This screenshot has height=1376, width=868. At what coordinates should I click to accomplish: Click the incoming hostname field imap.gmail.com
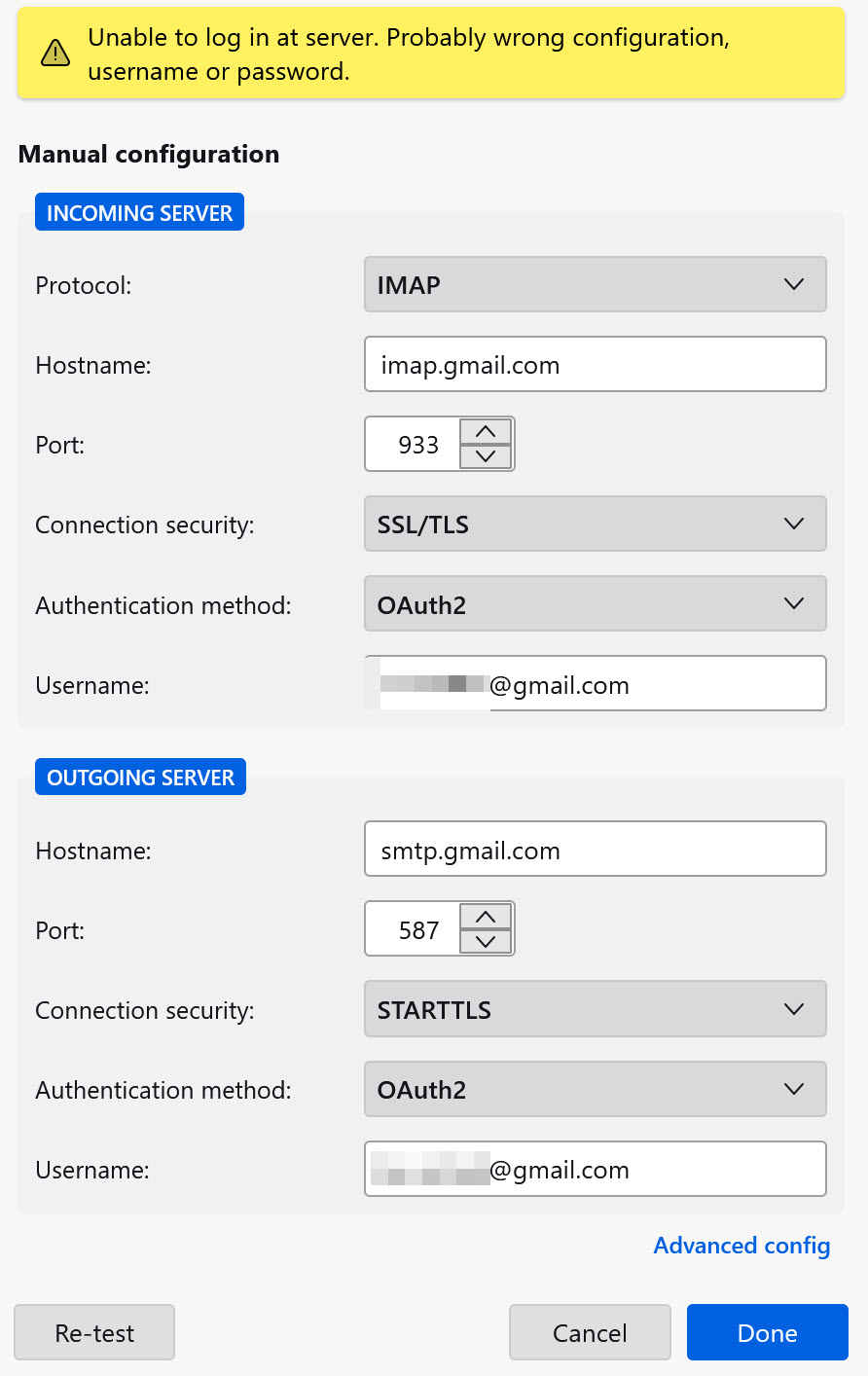(595, 365)
